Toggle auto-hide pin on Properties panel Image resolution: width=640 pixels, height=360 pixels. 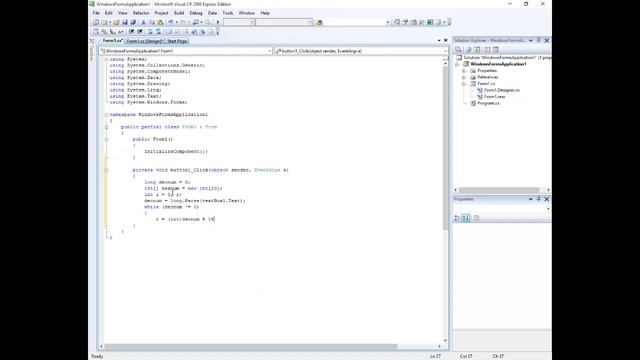(538, 199)
